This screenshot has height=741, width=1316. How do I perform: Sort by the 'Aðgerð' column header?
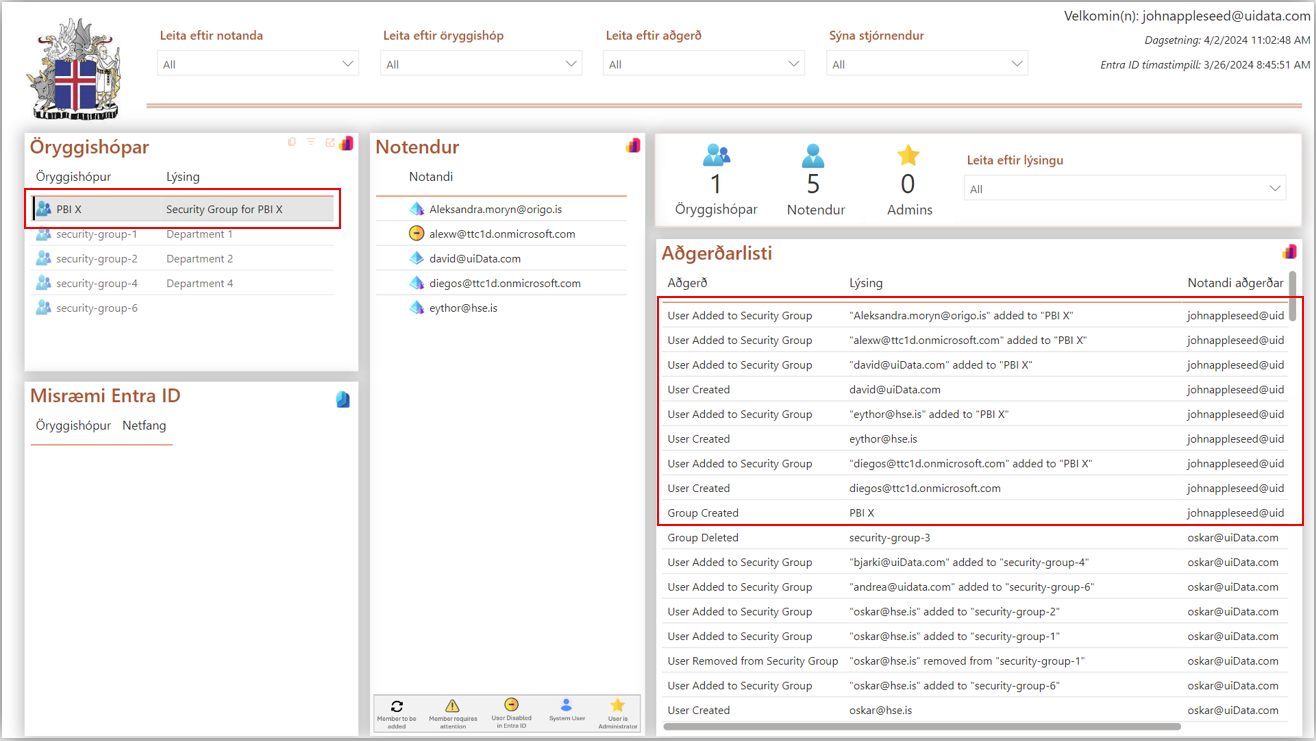coord(688,283)
